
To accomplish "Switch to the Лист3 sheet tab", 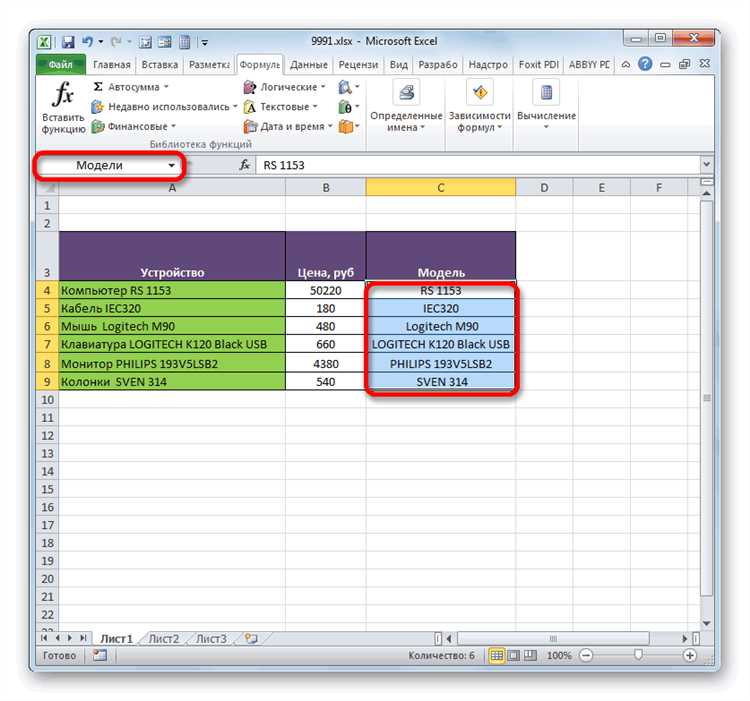I will 211,639.
